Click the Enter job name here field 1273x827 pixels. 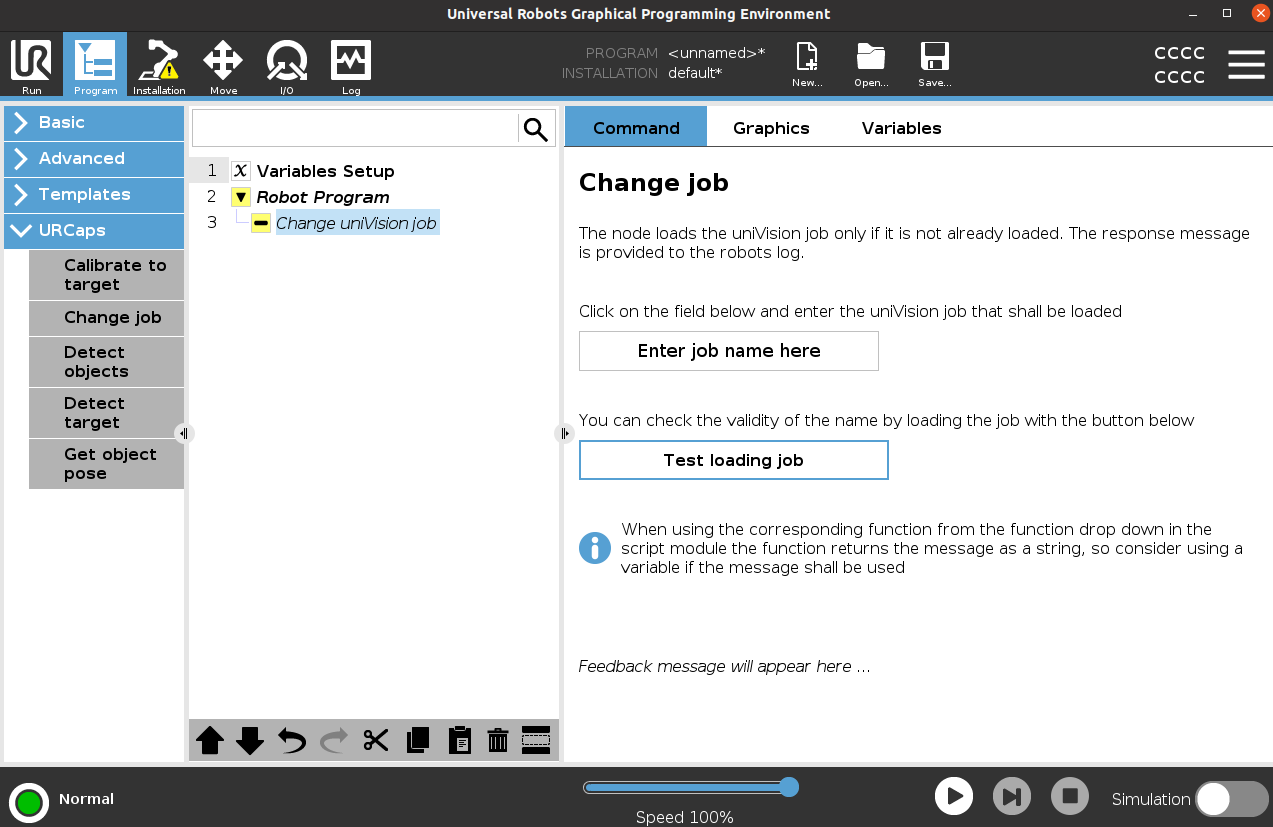728,351
